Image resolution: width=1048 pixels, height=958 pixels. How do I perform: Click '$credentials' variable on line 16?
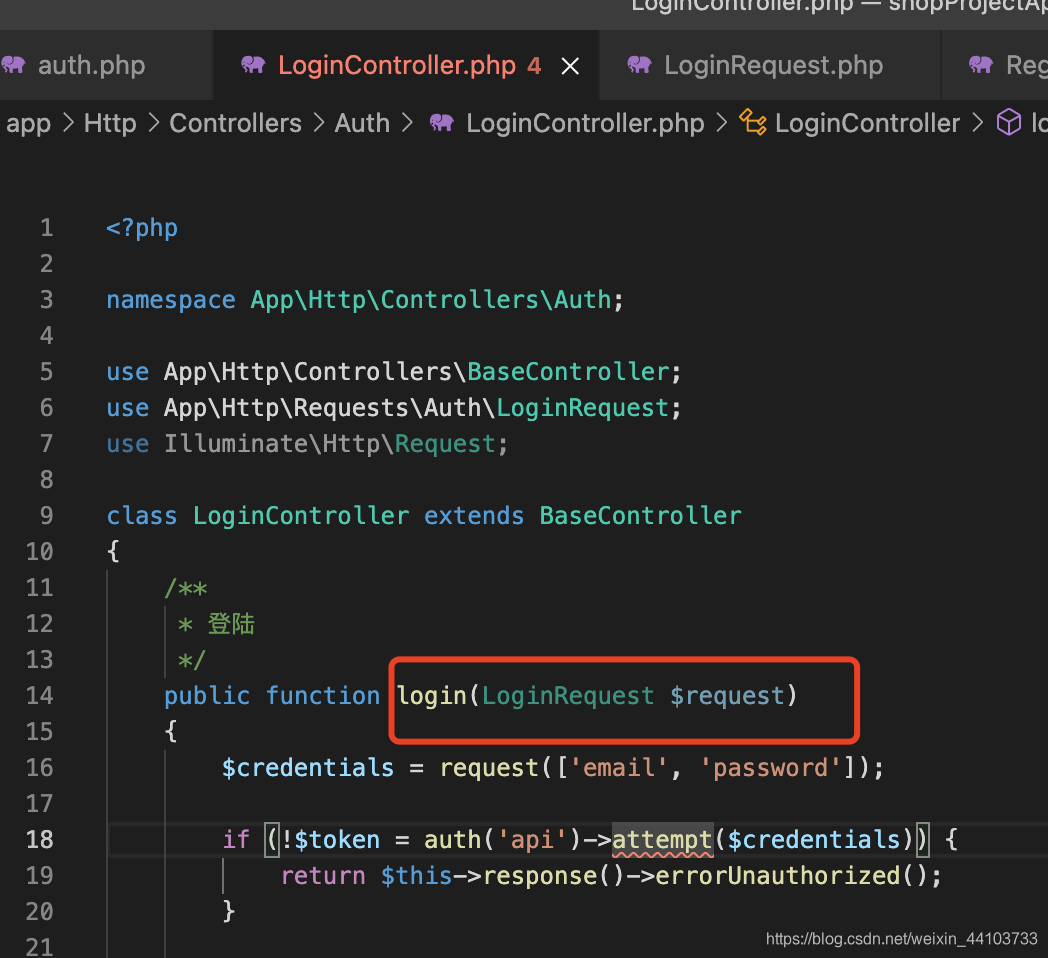pyautogui.click(x=307, y=767)
